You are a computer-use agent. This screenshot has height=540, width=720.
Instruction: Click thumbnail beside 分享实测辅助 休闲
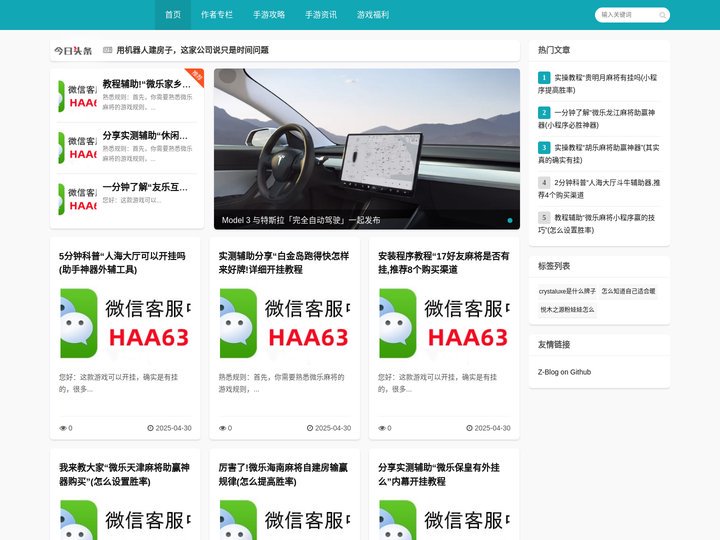click(77, 148)
